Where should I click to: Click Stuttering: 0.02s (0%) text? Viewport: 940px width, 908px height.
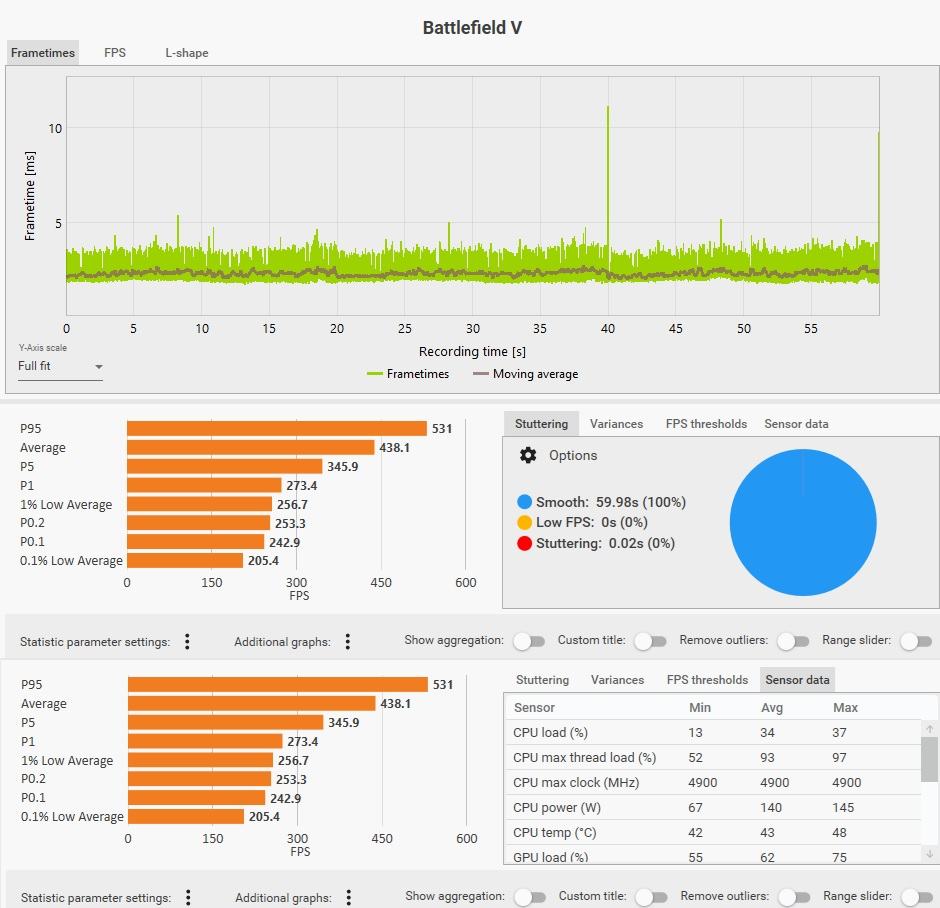(605, 543)
